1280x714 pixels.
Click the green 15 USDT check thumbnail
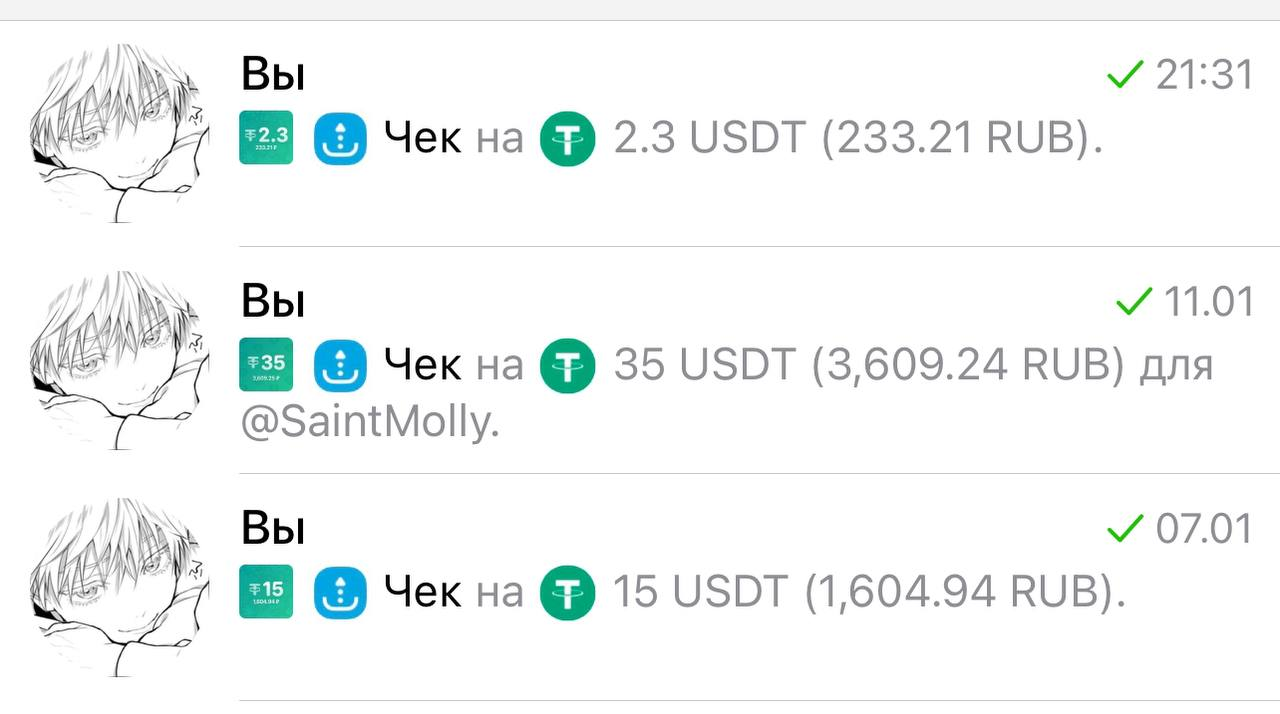click(266, 591)
